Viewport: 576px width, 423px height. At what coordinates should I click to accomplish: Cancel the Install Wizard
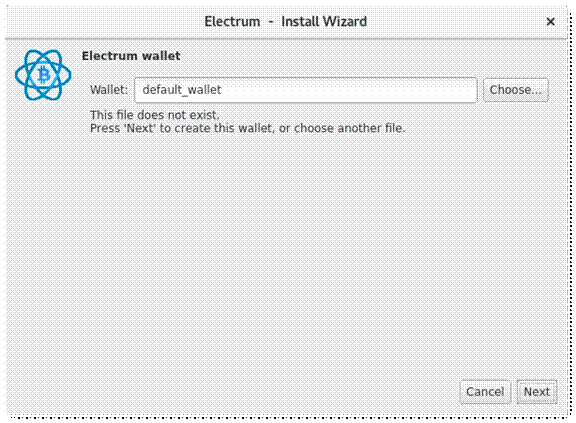[485, 392]
